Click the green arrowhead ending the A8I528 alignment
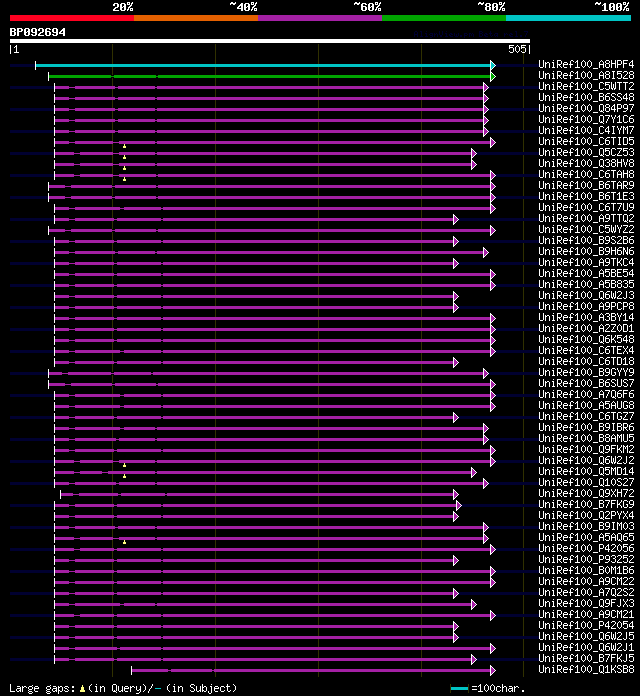 493,77
